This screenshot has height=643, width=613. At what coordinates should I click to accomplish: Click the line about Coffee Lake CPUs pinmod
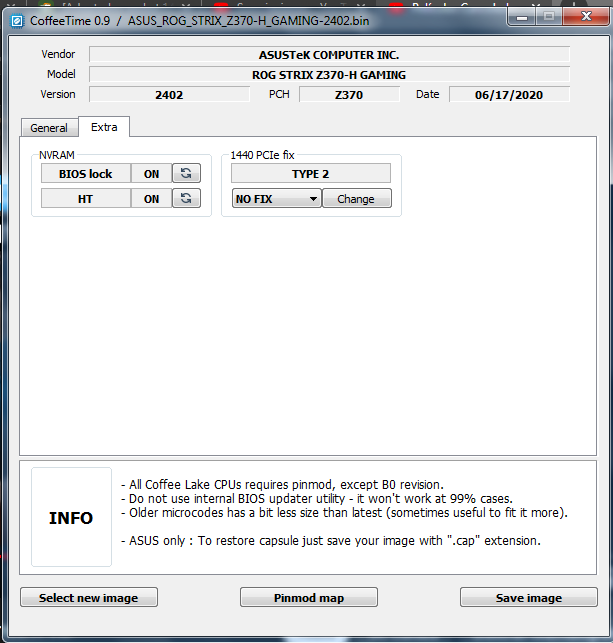click(x=283, y=484)
